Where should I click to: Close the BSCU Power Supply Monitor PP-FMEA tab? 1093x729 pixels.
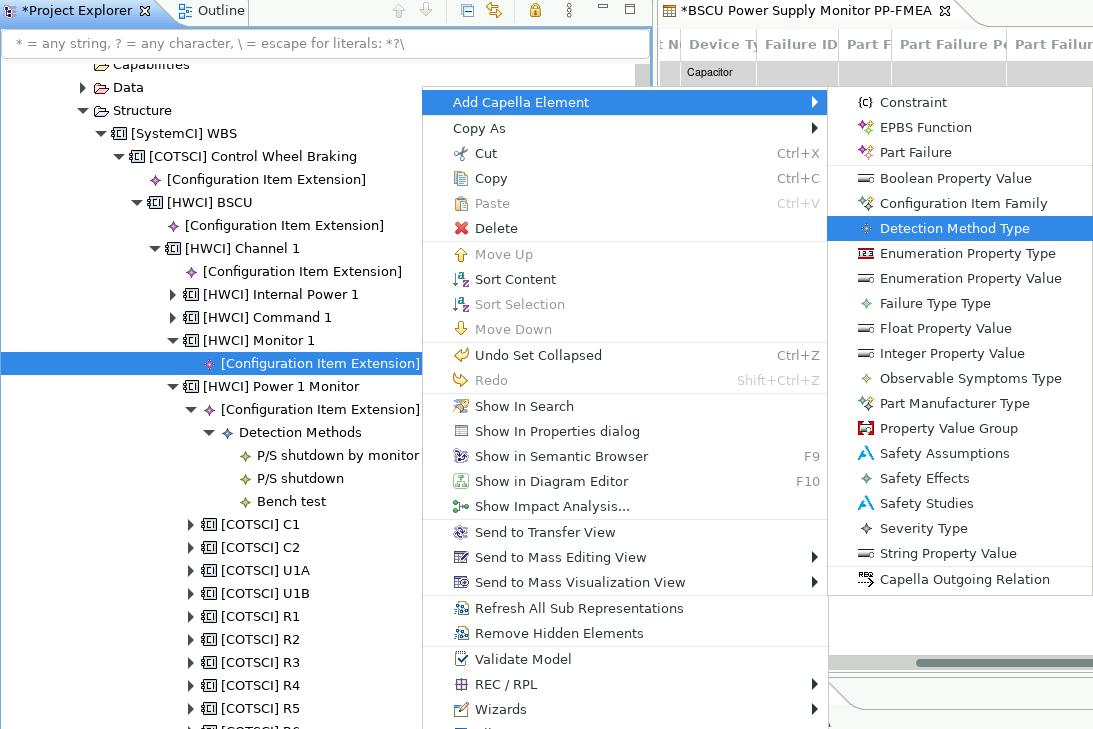(x=945, y=10)
